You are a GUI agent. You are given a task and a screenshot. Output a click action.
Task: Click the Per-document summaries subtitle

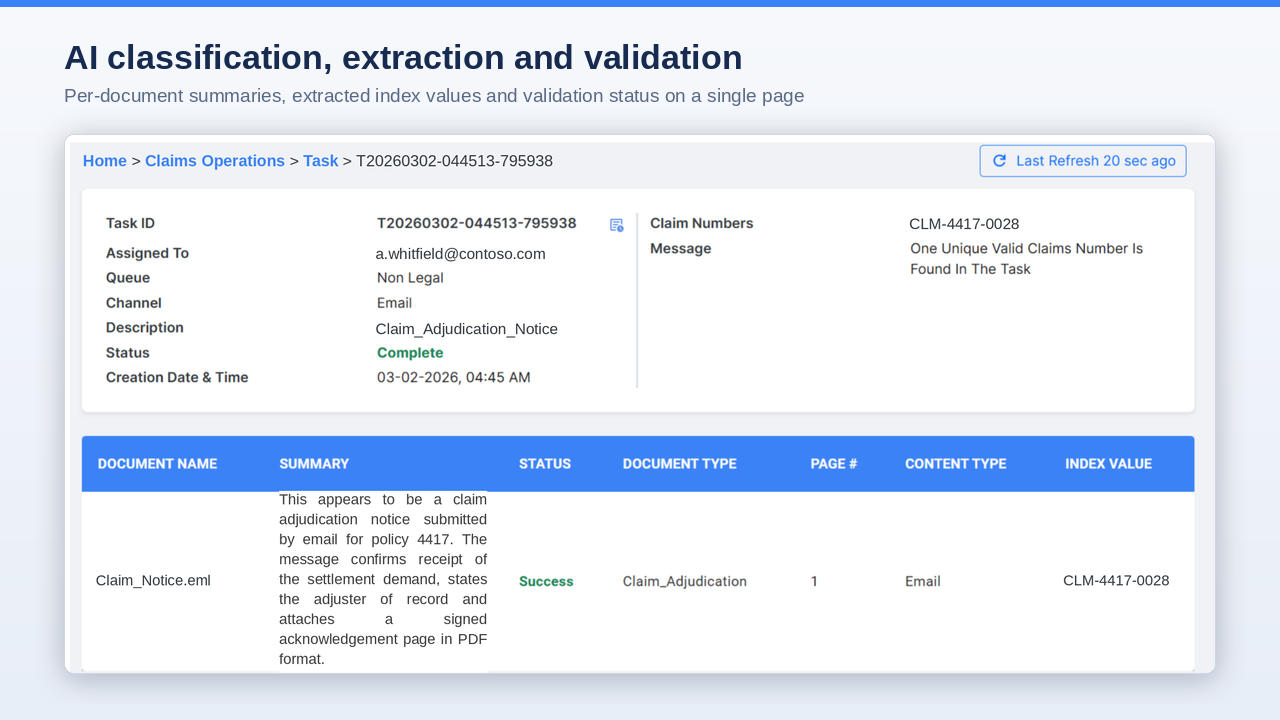[434, 96]
